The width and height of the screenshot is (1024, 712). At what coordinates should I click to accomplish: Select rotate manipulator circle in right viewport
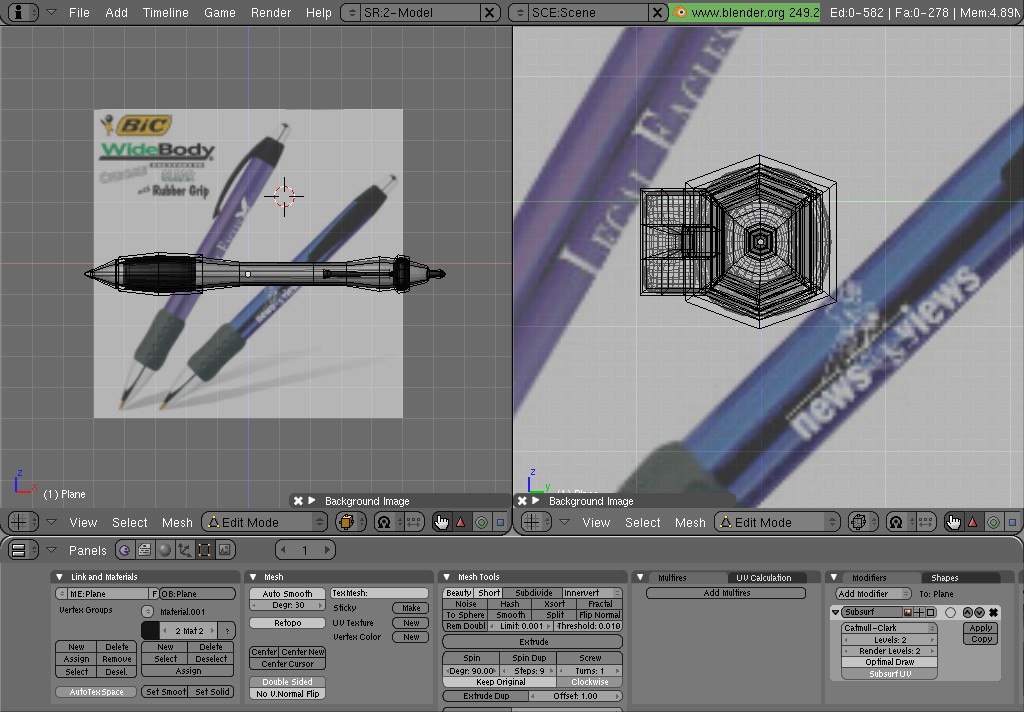tap(993, 522)
